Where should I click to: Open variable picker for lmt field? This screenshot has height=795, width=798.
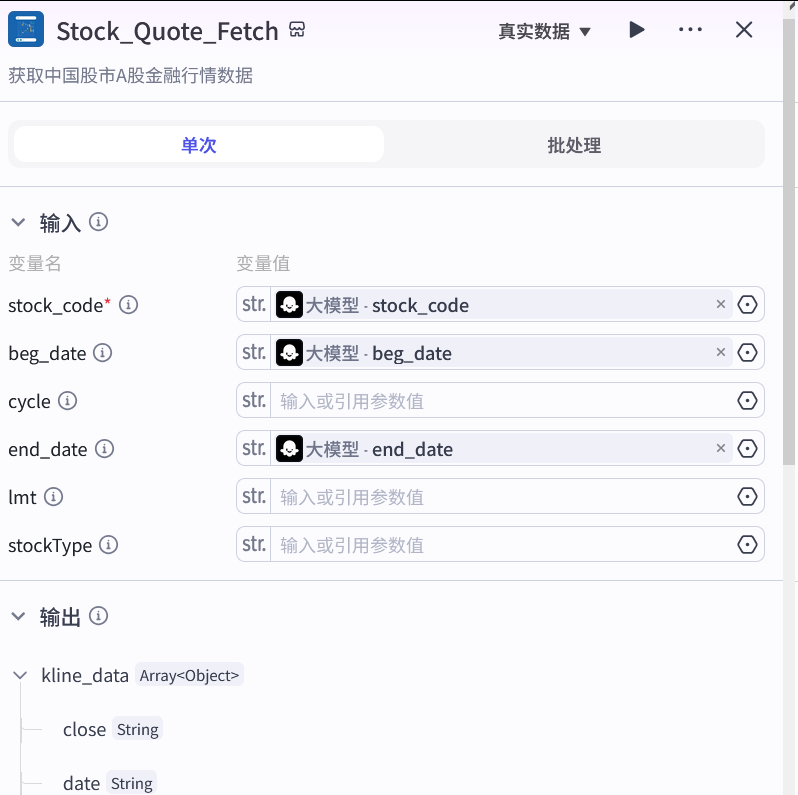747,496
